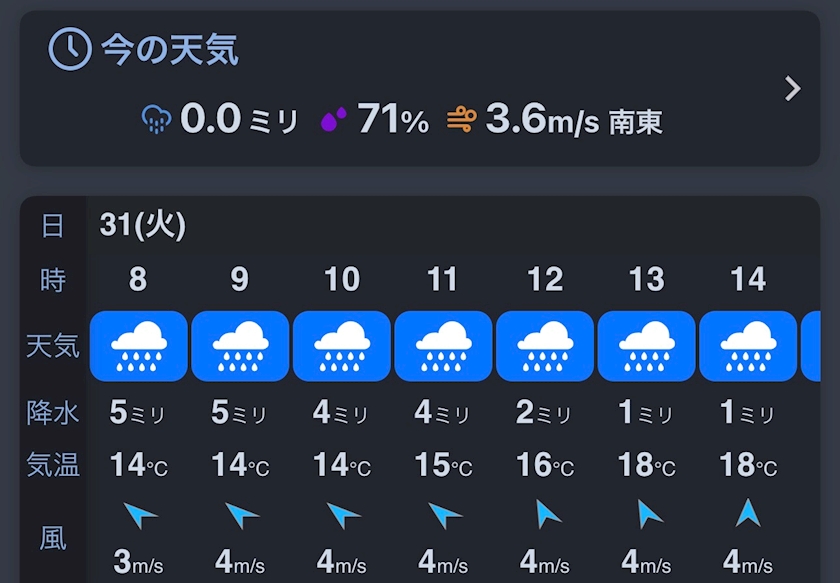Expand 今の天気 details with right chevron
Image resolution: width=840 pixels, height=583 pixels.
click(793, 89)
